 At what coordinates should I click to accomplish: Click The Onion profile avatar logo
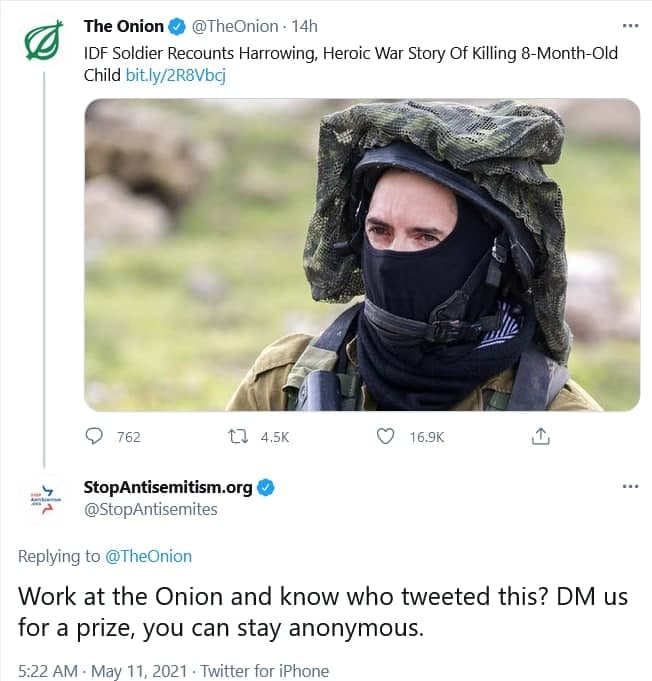point(43,41)
